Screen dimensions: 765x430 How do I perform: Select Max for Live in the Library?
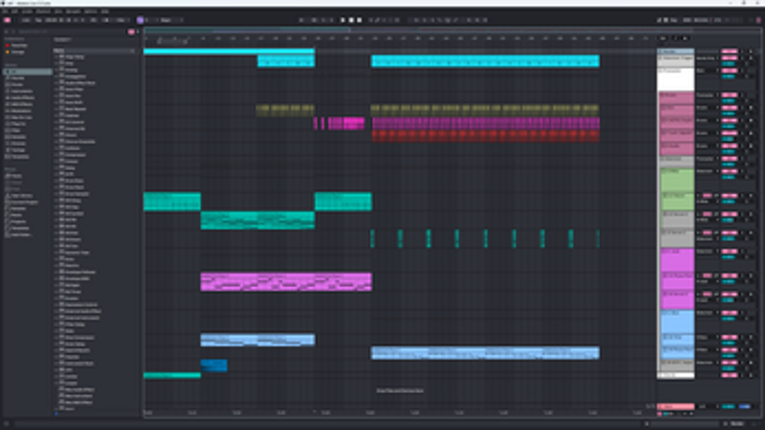click(21, 118)
